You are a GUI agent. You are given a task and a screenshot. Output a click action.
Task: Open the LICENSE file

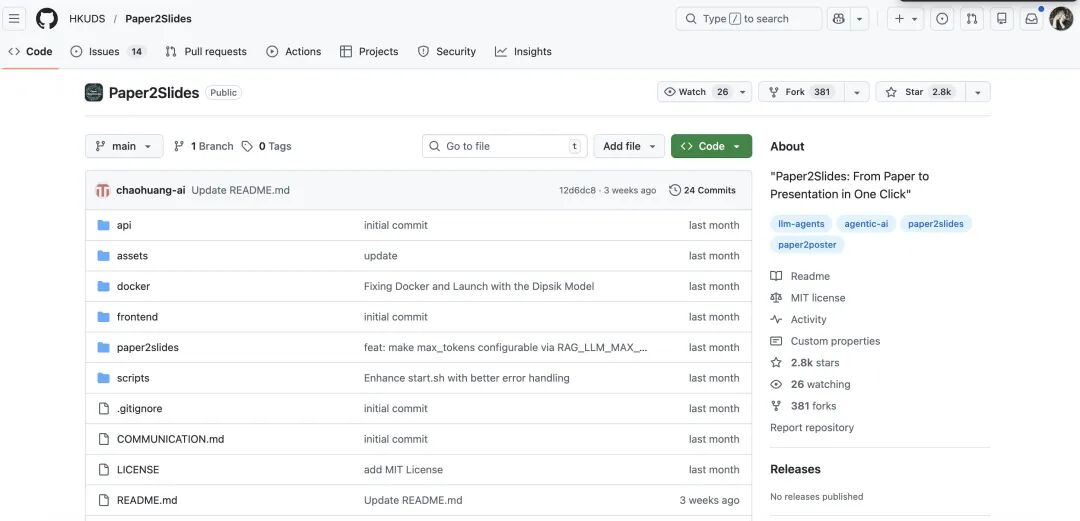[138, 469]
